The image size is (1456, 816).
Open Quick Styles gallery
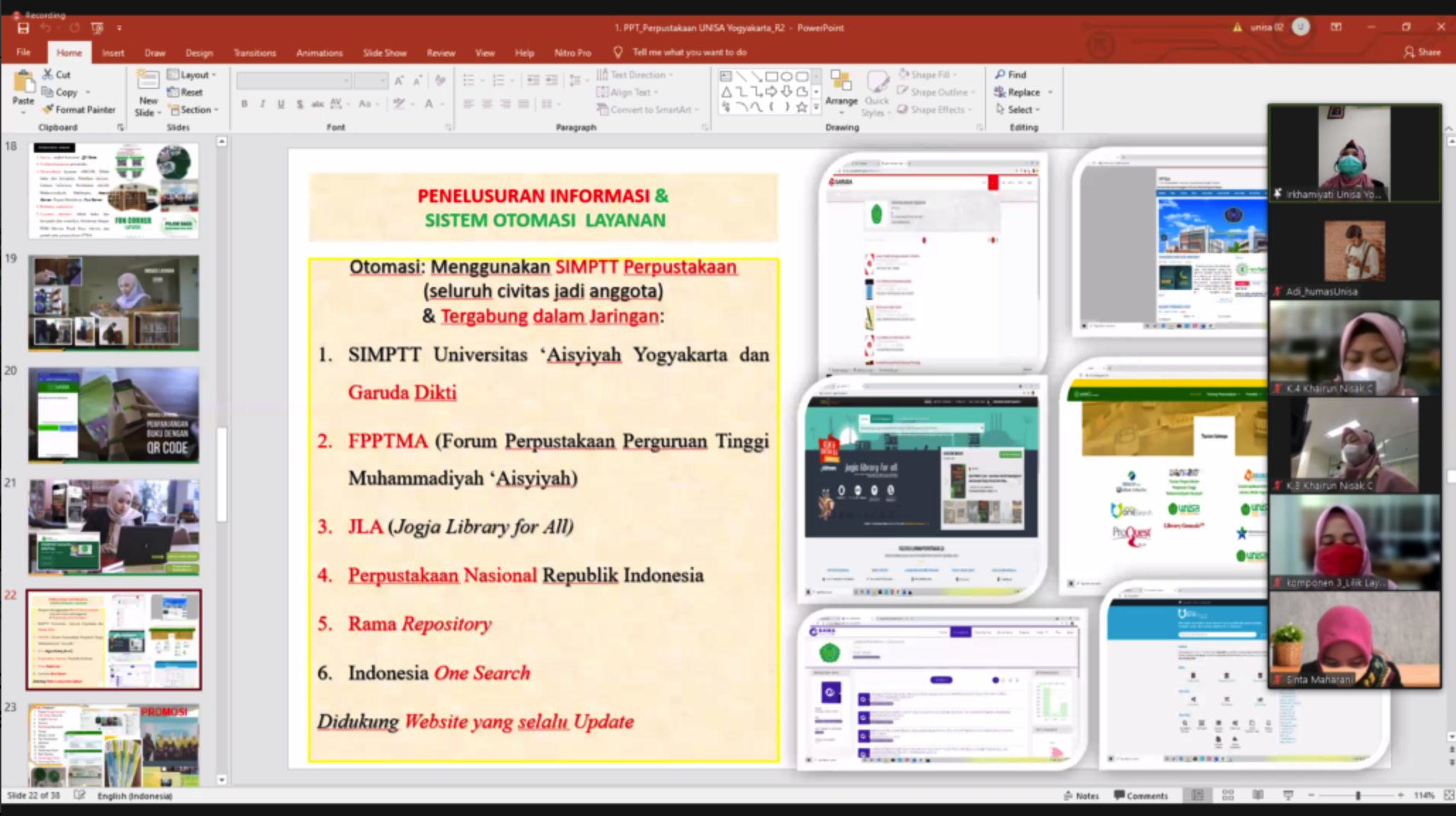[876, 93]
